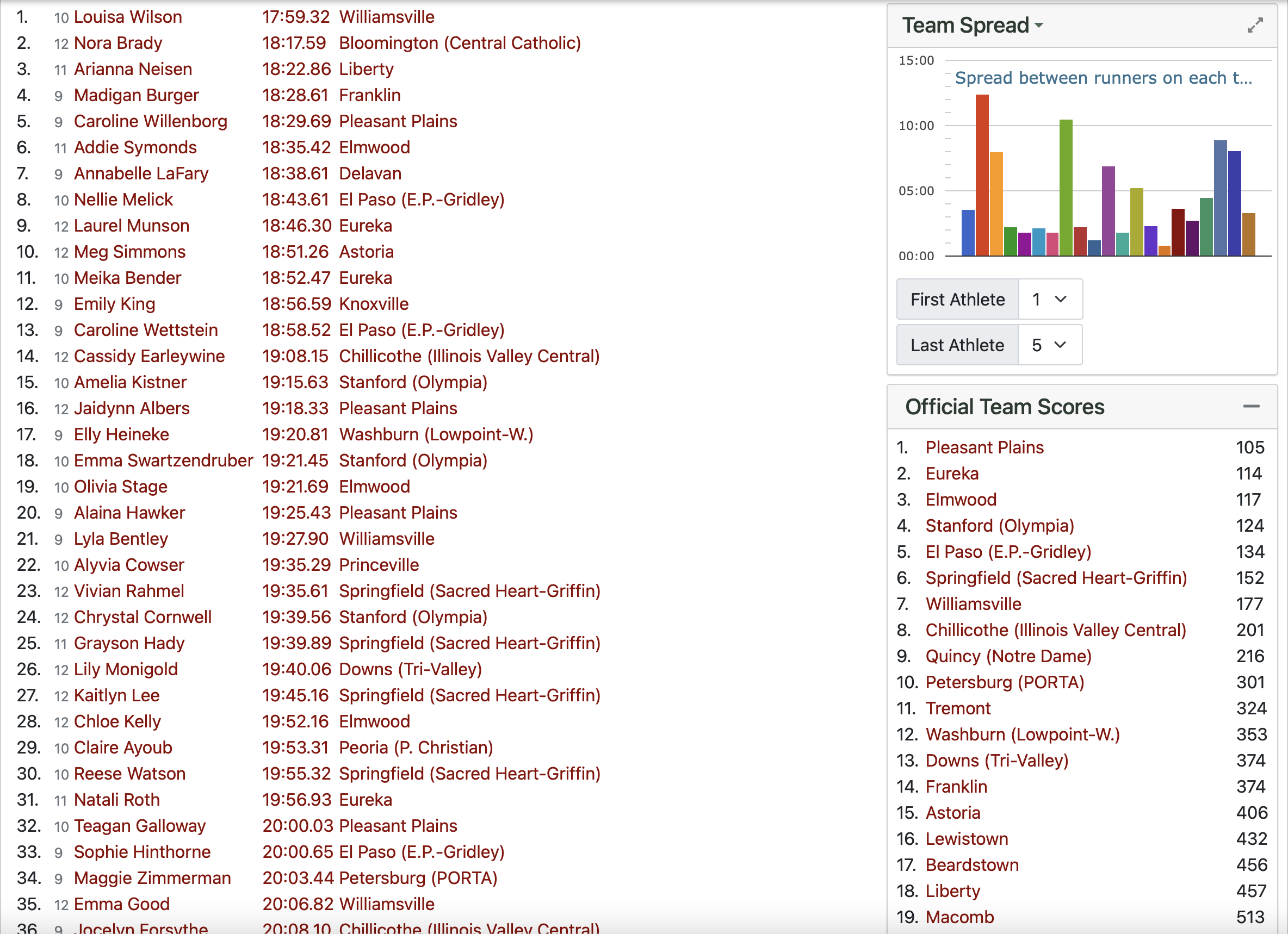Open Meg Simmons' athlete page

pos(129,252)
